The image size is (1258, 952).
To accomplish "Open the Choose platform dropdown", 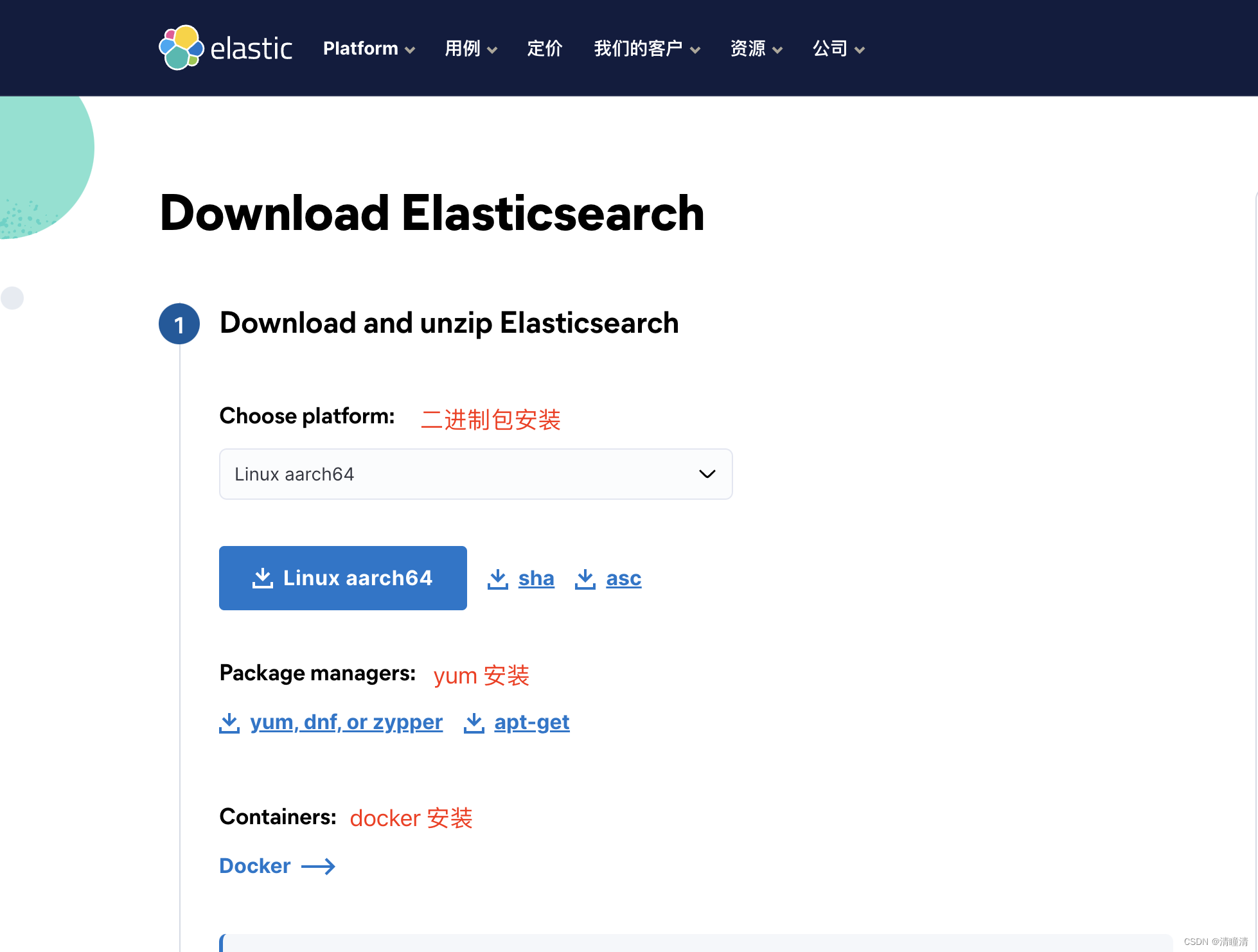I will coord(475,474).
